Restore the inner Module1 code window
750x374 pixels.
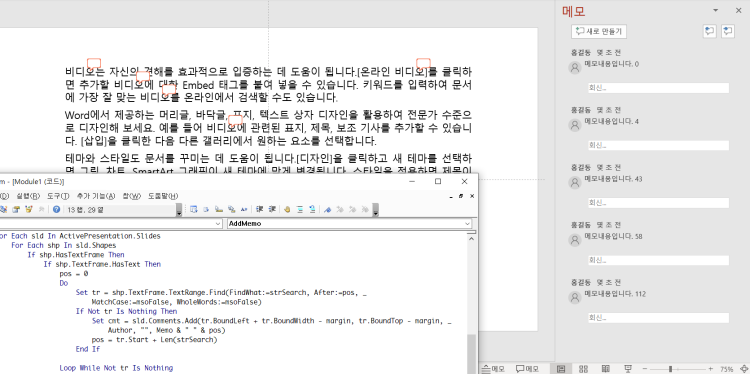click(x=461, y=196)
